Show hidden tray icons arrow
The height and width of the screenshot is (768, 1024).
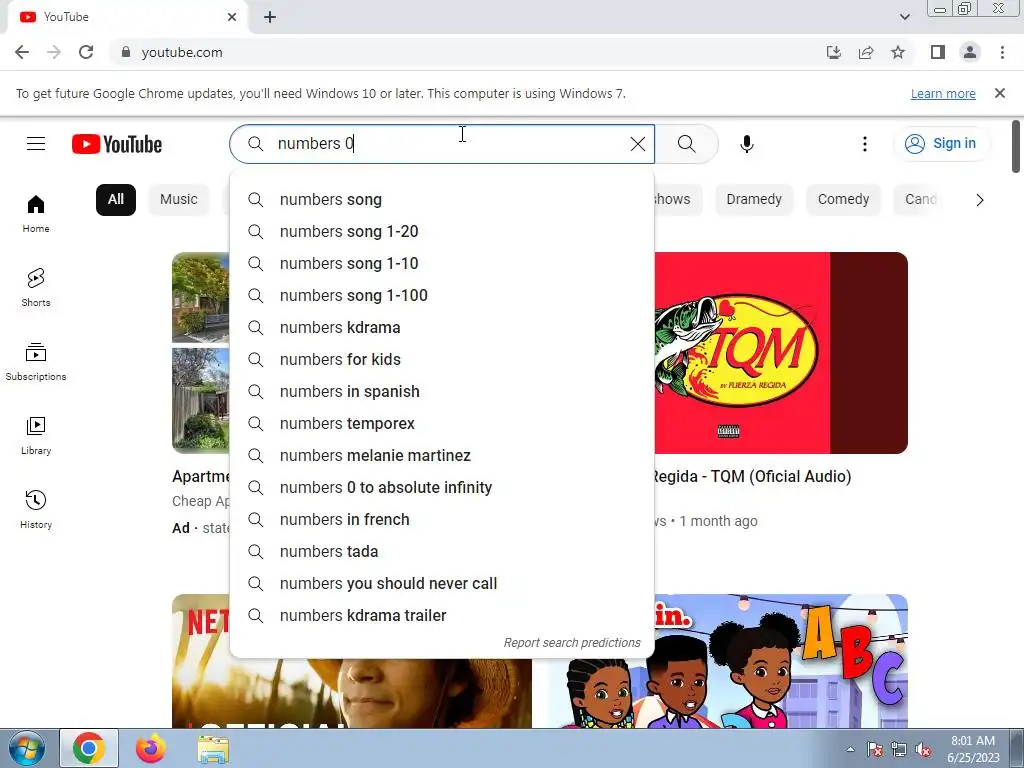[x=850, y=749]
